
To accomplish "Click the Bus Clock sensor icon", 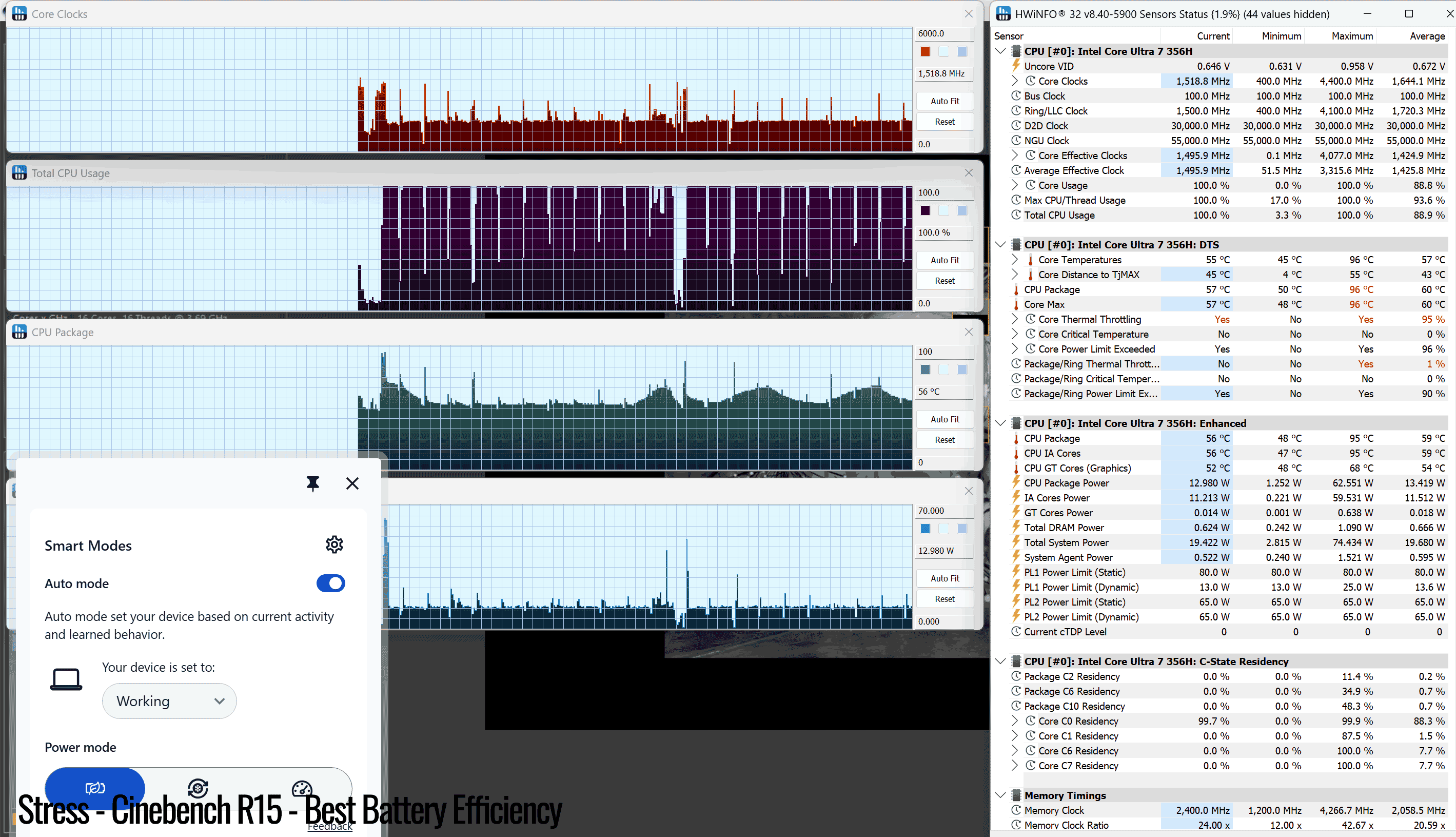I will [x=1016, y=96].
